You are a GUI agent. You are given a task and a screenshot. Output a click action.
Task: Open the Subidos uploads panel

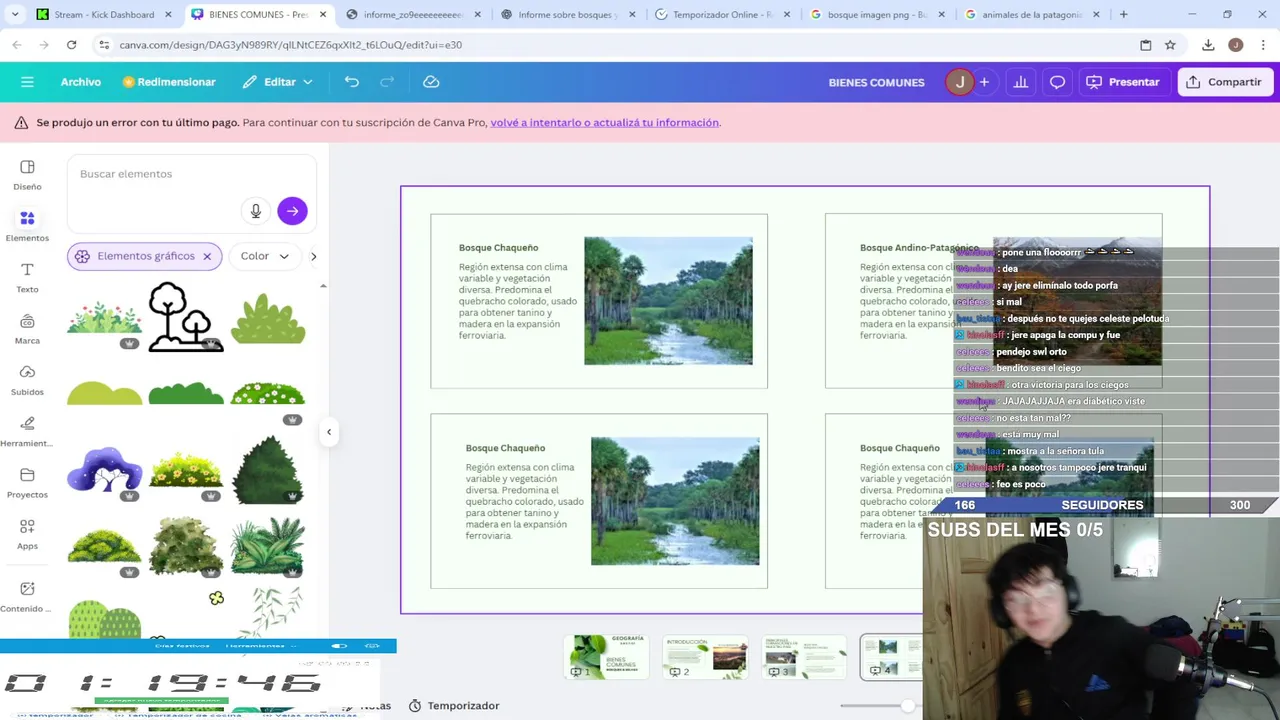pos(27,379)
